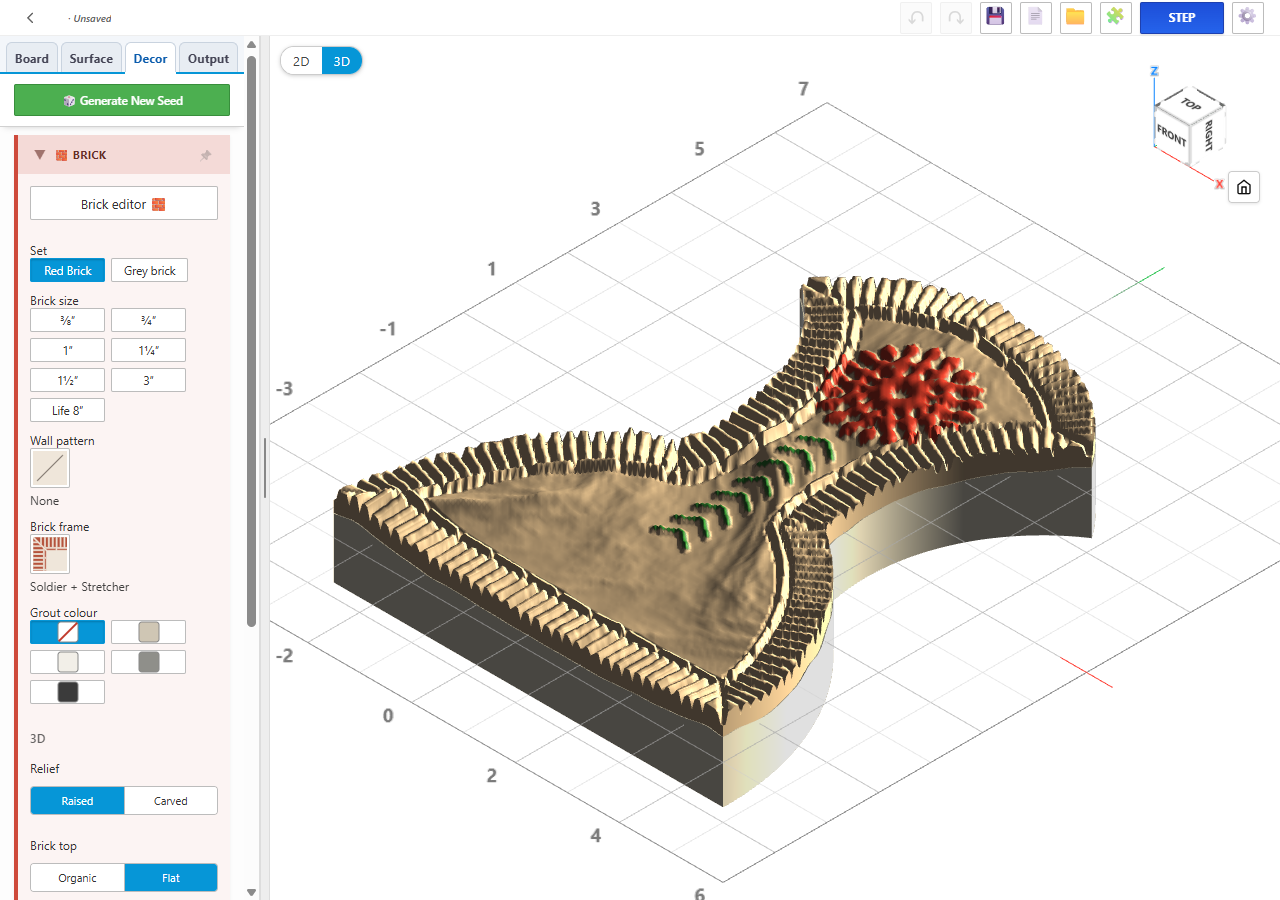Open the Brick editor
This screenshot has width=1280, height=900.
(124, 203)
